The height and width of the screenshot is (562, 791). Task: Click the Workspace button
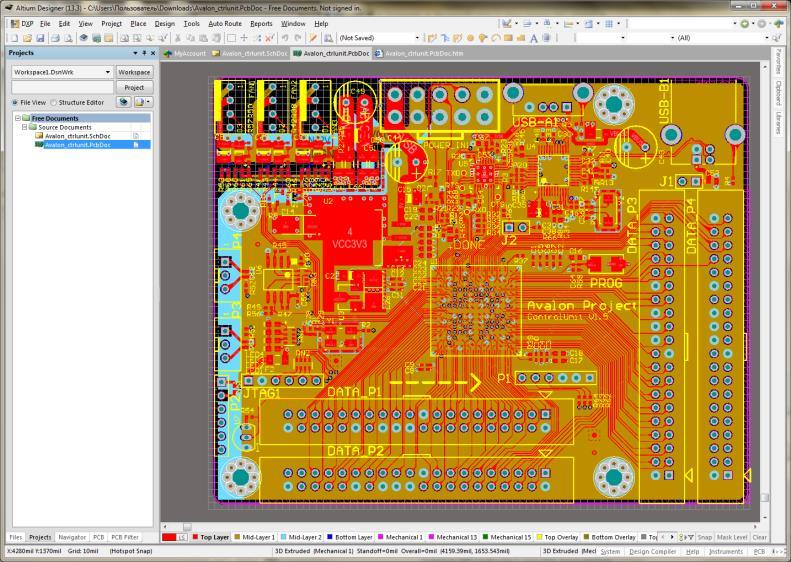click(134, 72)
